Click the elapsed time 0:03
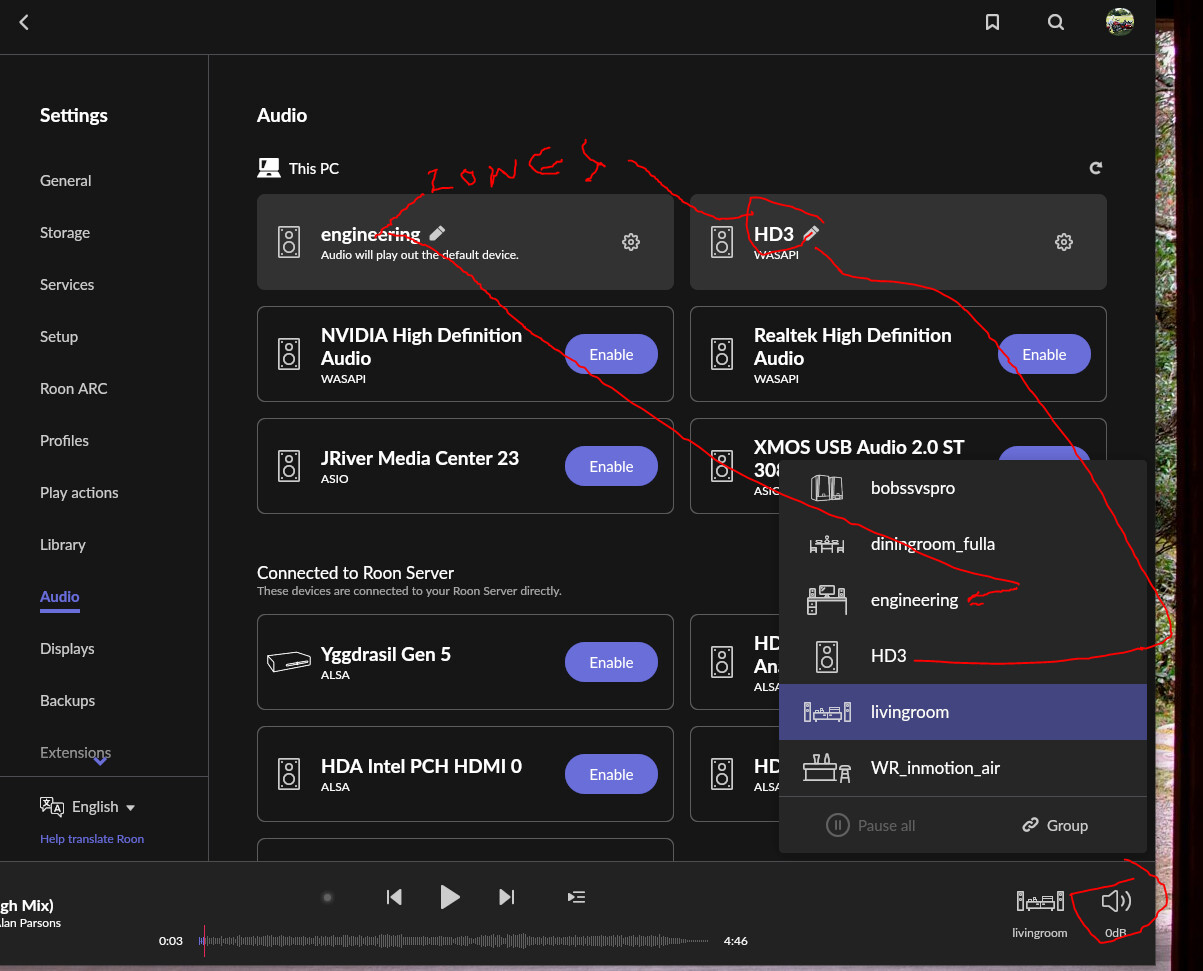This screenshot has width=1203, height=971. tap(171, 941)
